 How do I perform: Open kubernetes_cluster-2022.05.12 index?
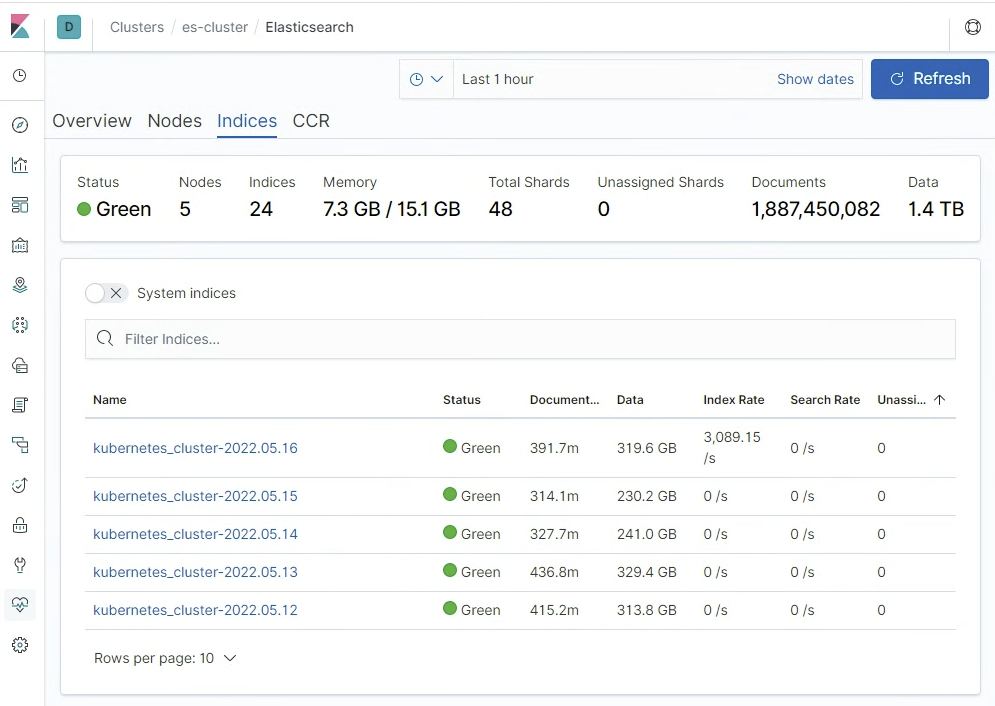point(195,610)
